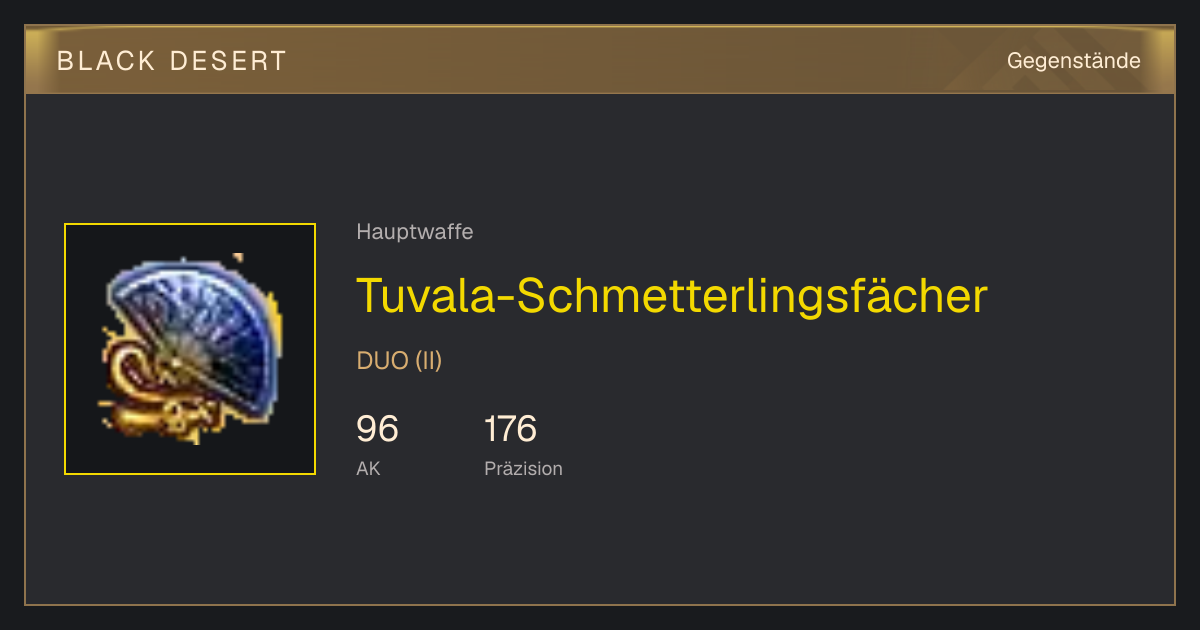Open the Tuvala-Schmetterlingsfächer item title
Viewport: 1200px width, 630px height.
(672, 296)
